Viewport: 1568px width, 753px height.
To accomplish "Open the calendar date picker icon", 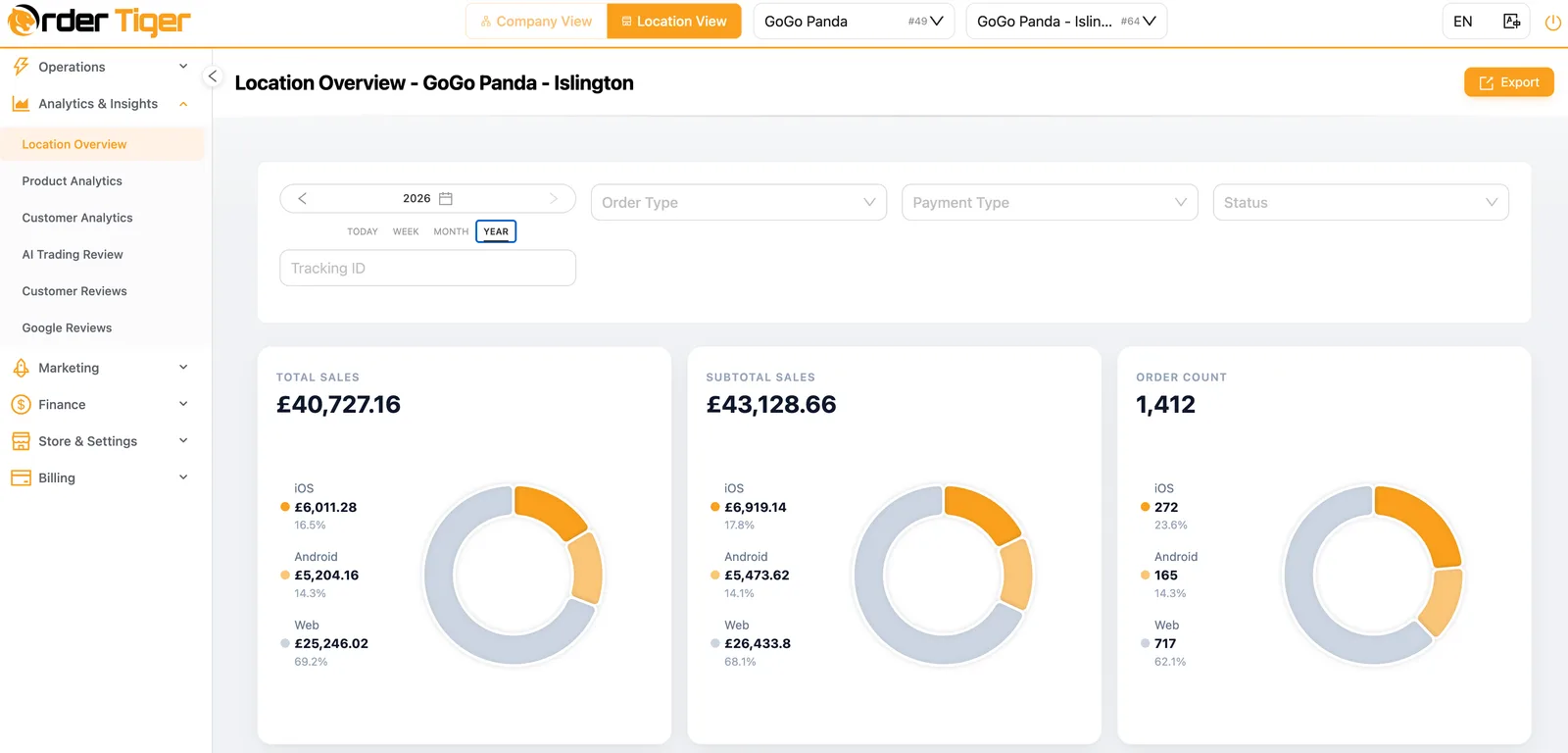I will pos(446,198).
